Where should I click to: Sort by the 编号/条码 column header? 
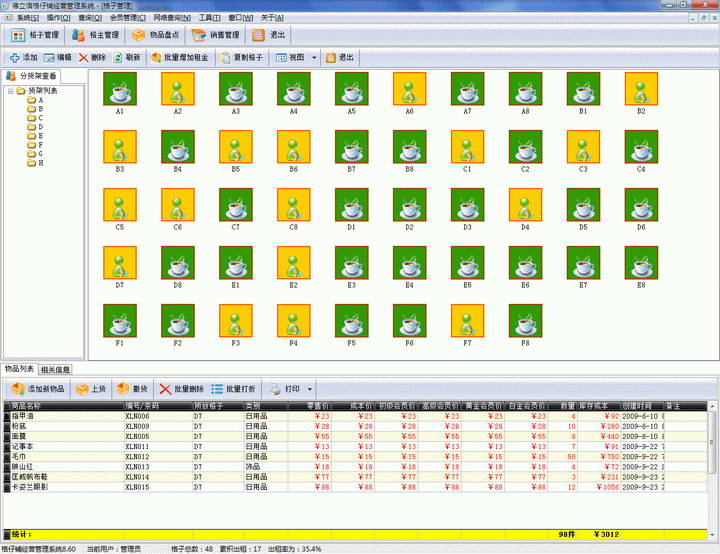[x=158, y=406]
